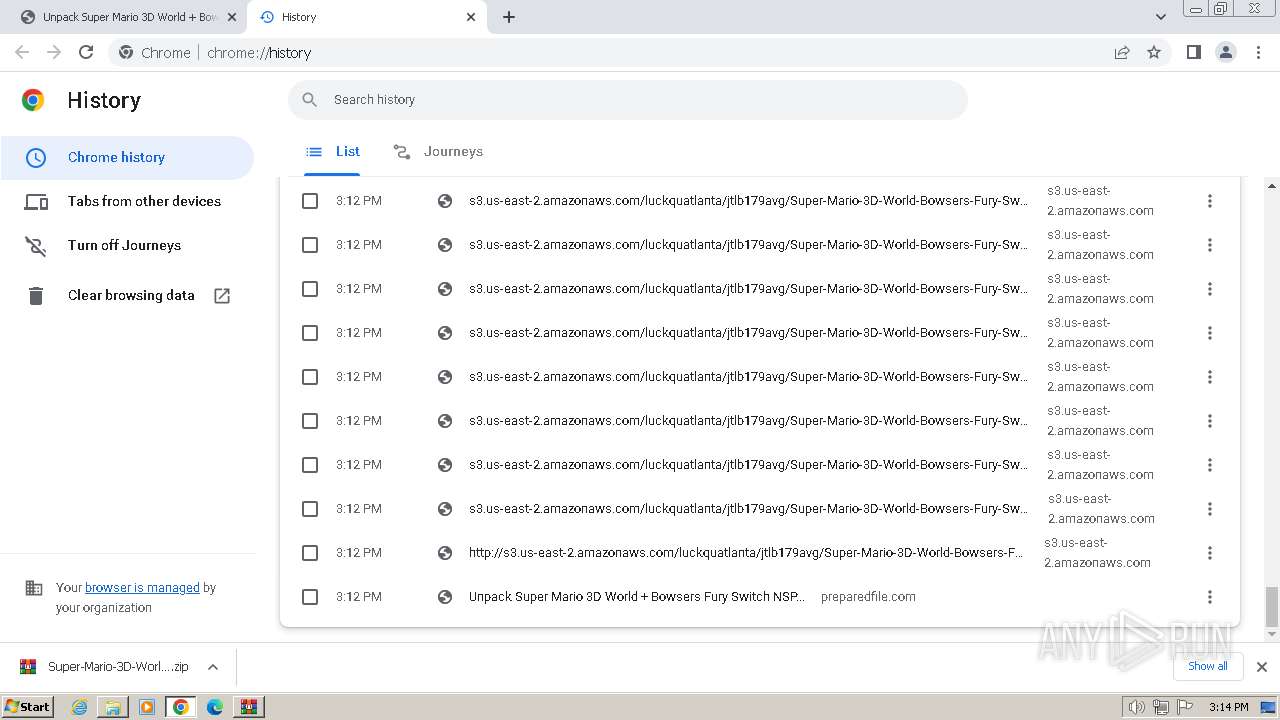This screenshot has width=1280, height=720.
Task: Check the box for the Unpack Super Mario entry
Action: pos(310,597)
